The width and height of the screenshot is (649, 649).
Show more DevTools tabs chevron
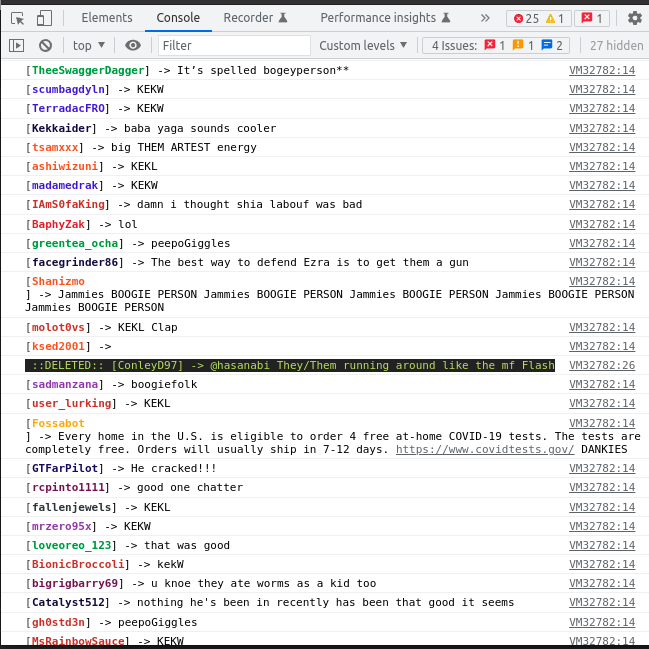tap(485, 18)
